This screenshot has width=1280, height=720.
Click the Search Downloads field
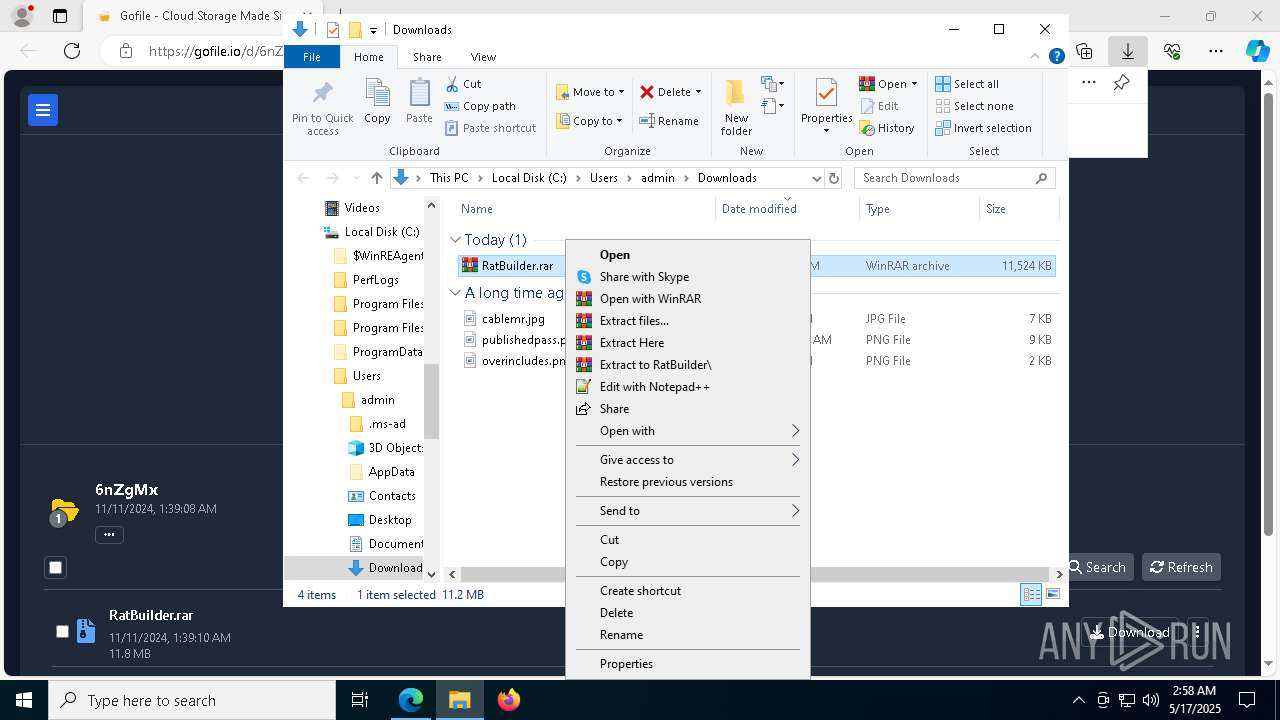(955, 178)
